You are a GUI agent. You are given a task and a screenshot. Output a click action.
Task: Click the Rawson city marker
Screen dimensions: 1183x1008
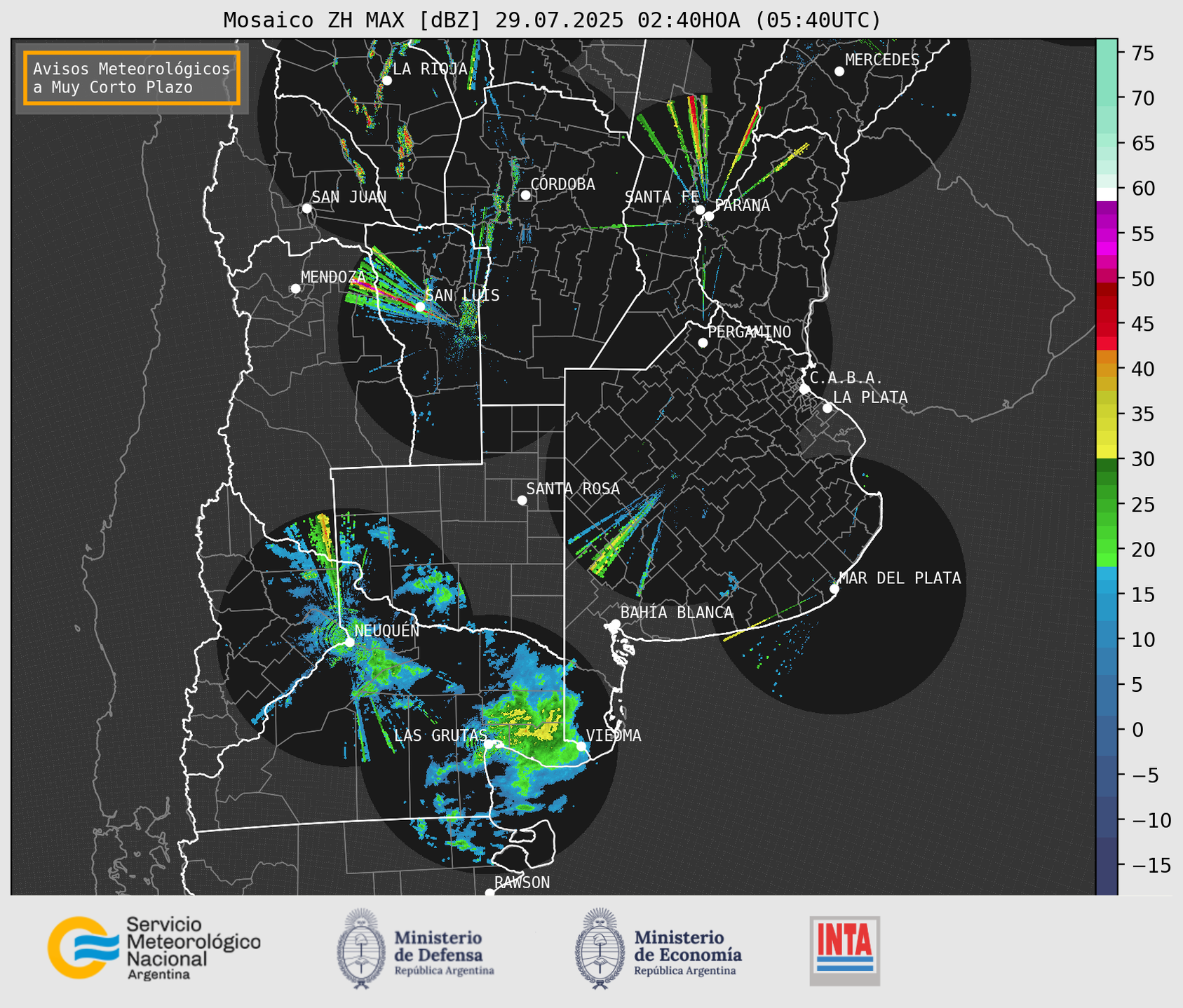[x=489, y=893]
